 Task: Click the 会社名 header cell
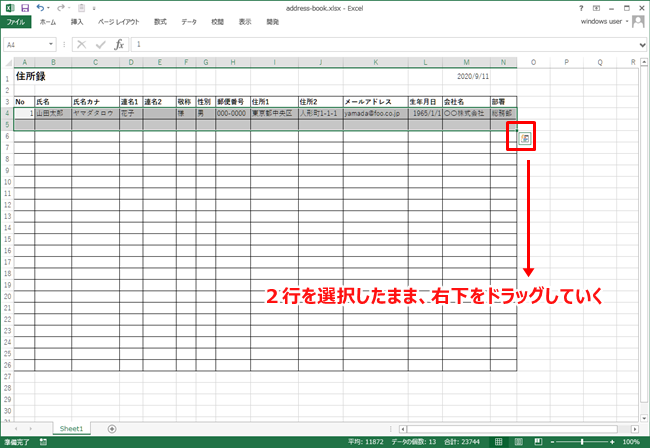(466, 102)
